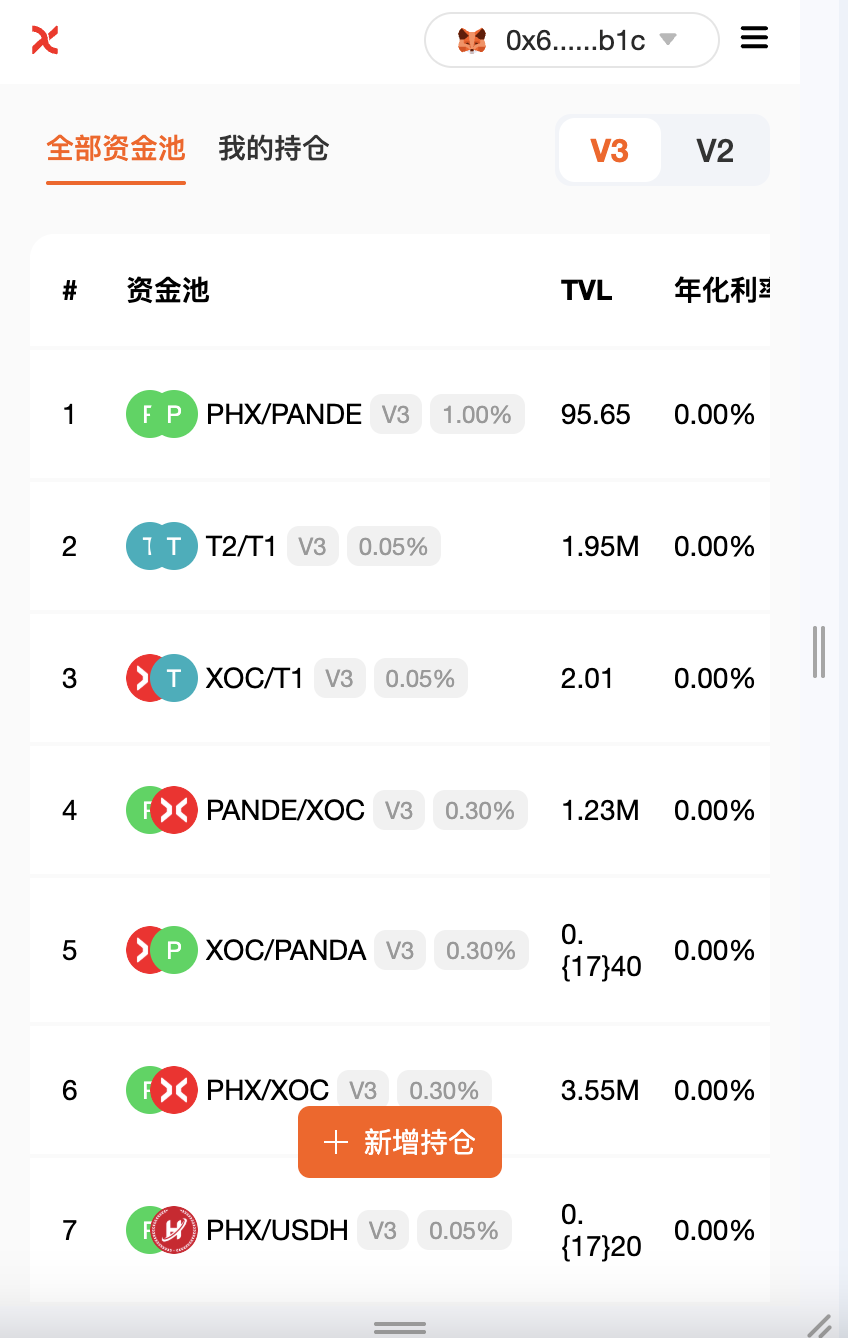Select the 我的持仓 tab

click(x=274, y=150)
